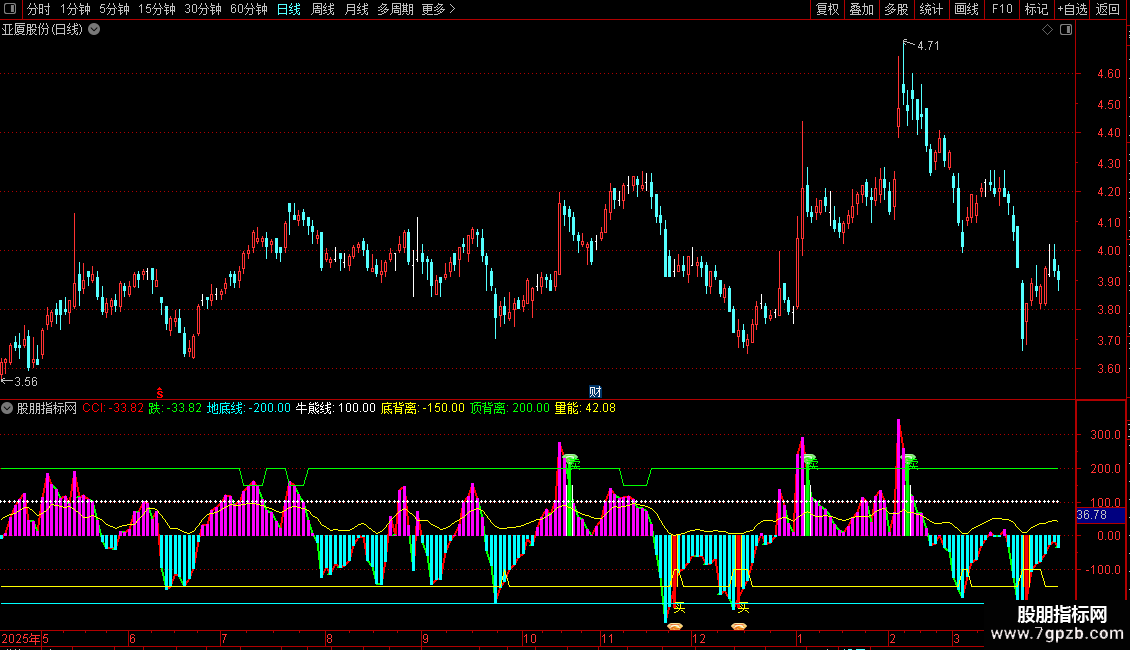
Task: Click the second orange signal icon near December
Action: 739,626
